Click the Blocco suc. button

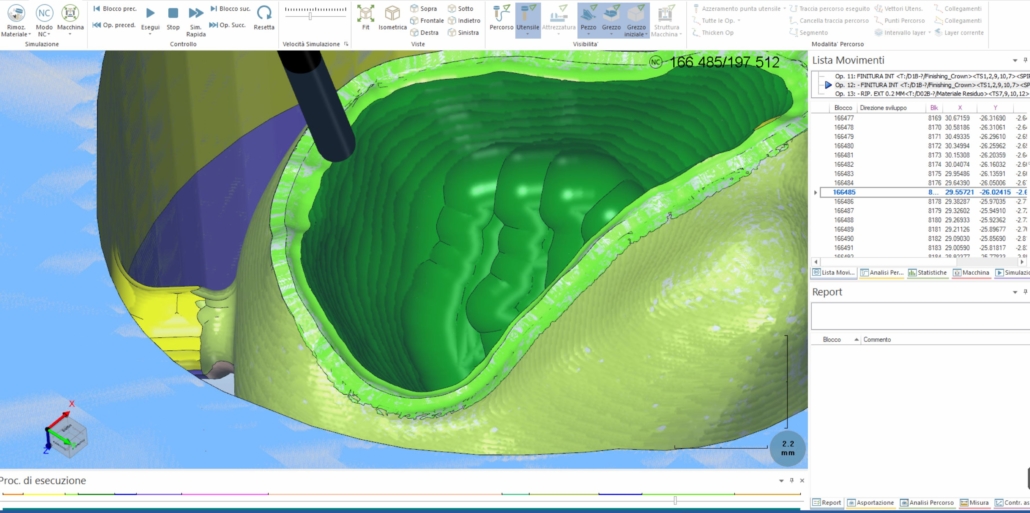coord(230,8)
